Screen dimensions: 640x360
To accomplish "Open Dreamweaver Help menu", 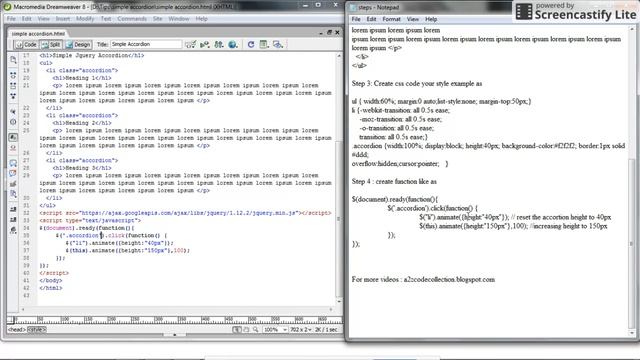I will coord(201,19).
